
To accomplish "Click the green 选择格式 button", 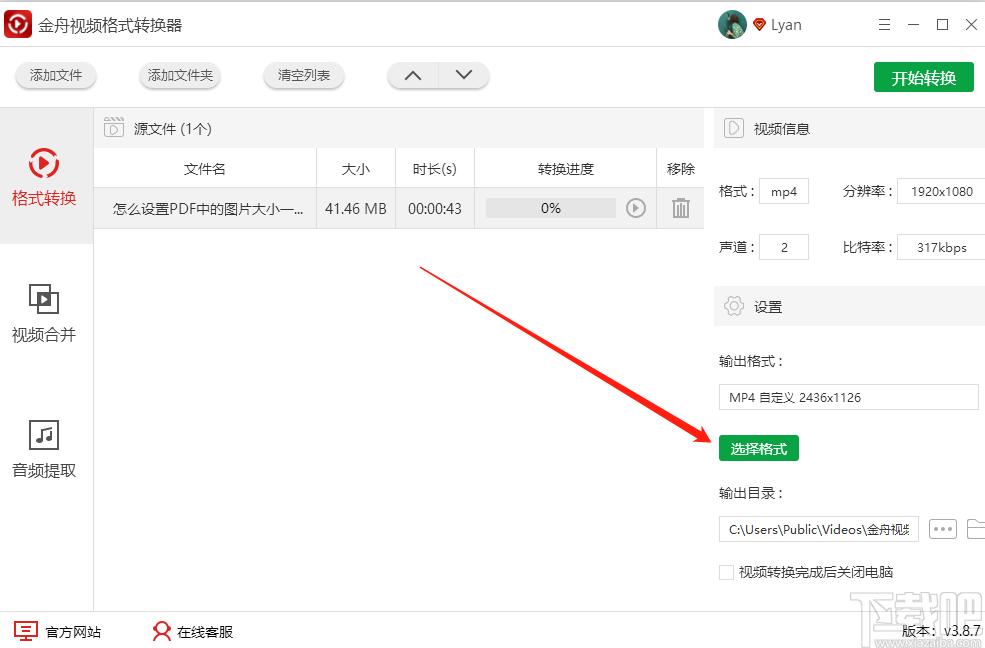I will (x=758, y=448).
